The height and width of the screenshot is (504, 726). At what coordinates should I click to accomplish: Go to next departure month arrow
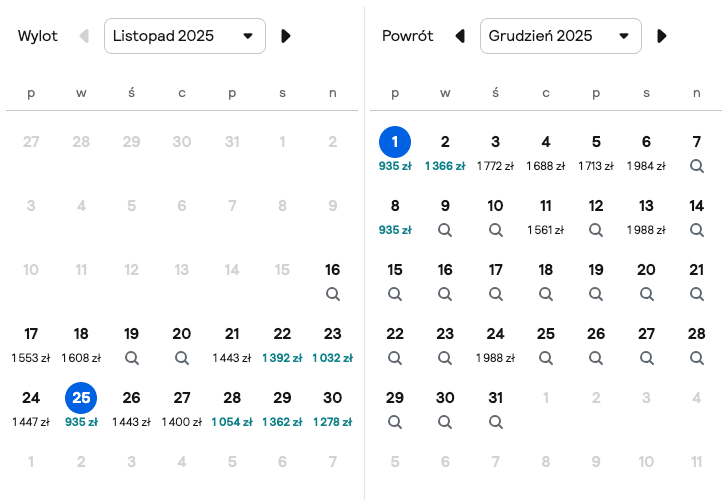[x=286, y=36]
